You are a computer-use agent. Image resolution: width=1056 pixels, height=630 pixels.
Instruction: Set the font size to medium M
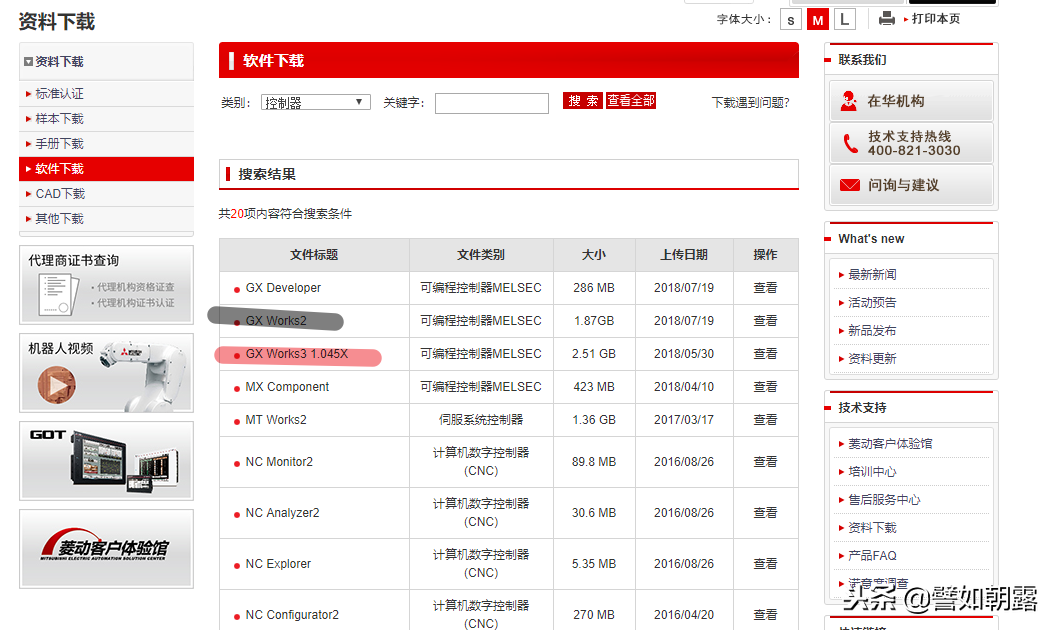click(x=818, y=20)
